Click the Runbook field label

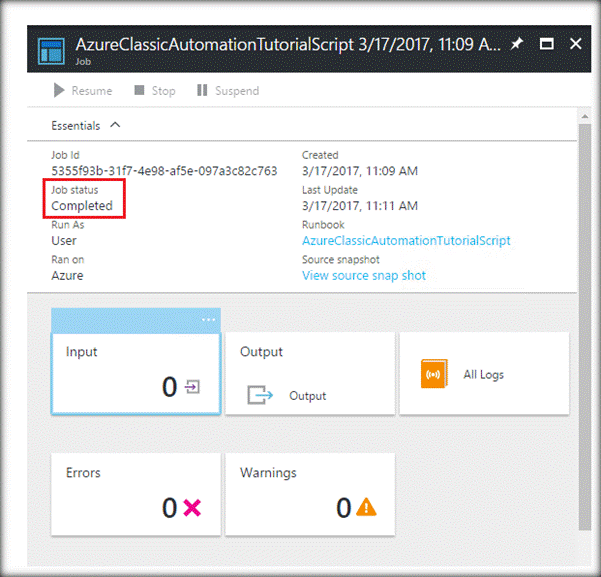[323, 225]
